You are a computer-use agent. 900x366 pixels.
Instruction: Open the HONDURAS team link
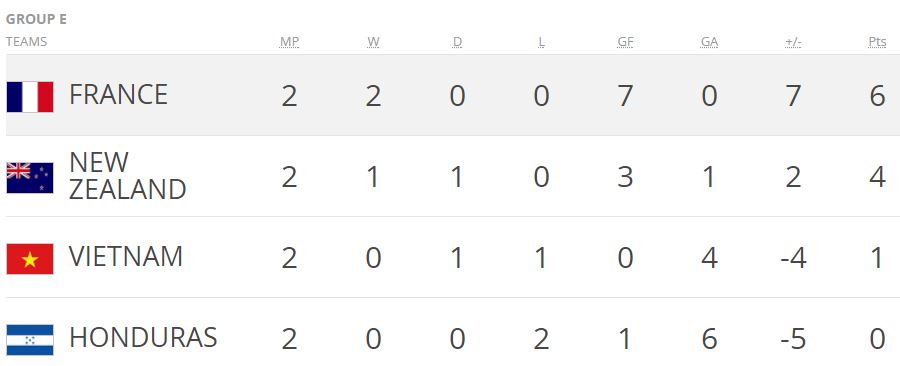coord(143,337)
